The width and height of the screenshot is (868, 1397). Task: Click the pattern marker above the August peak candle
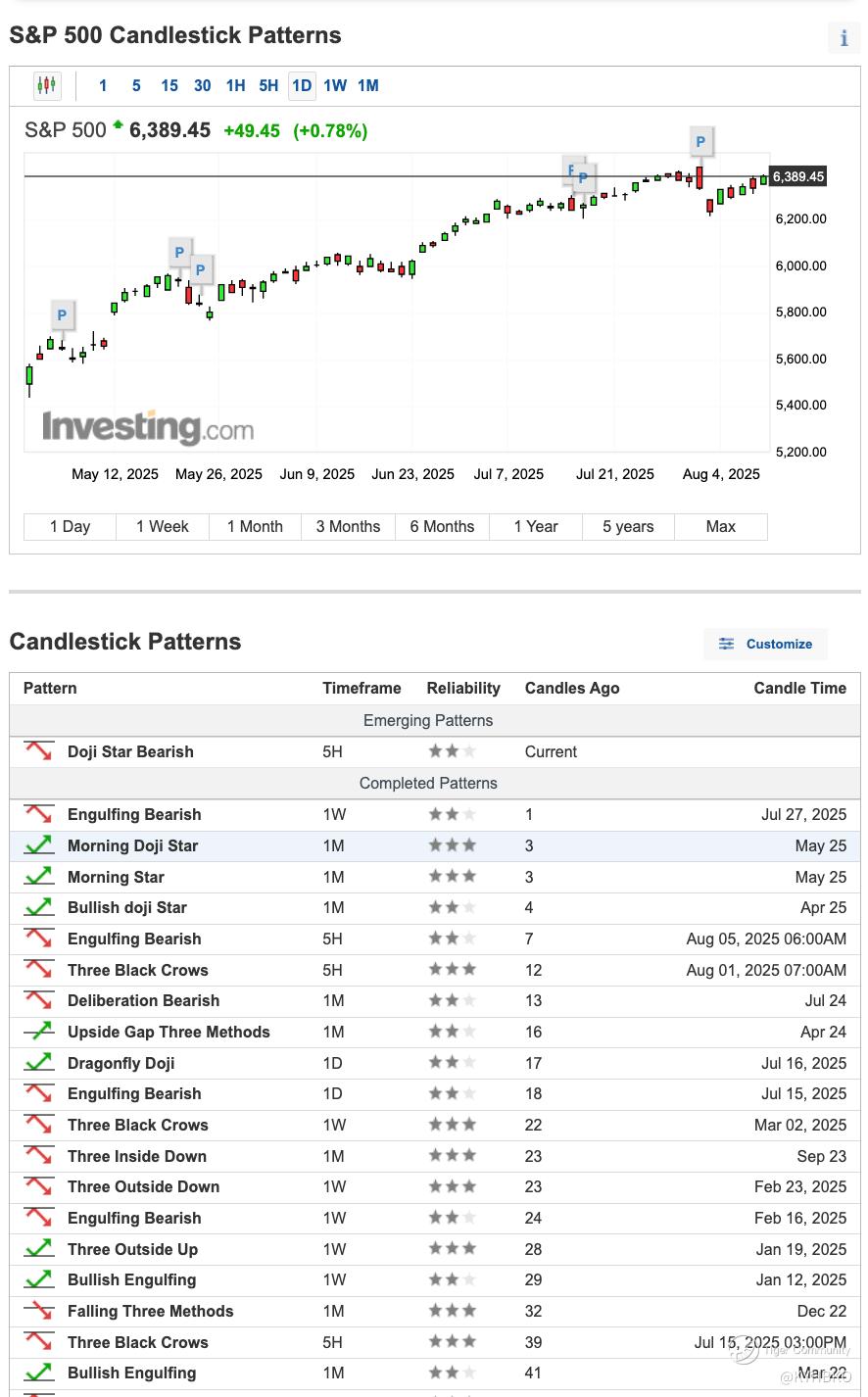click(x=699, y=142)
